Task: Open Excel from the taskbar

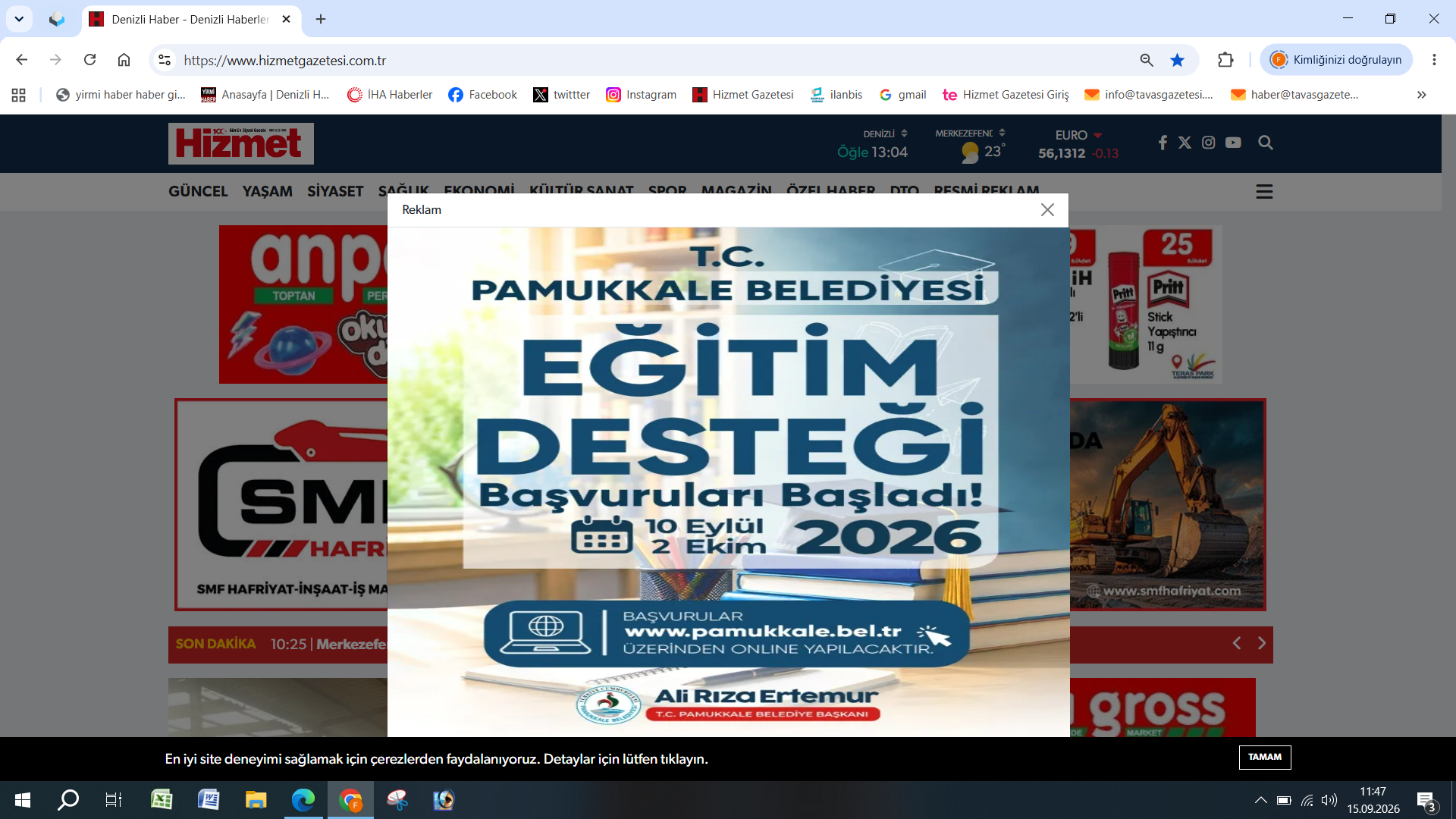Action: (x=162, y=800)
